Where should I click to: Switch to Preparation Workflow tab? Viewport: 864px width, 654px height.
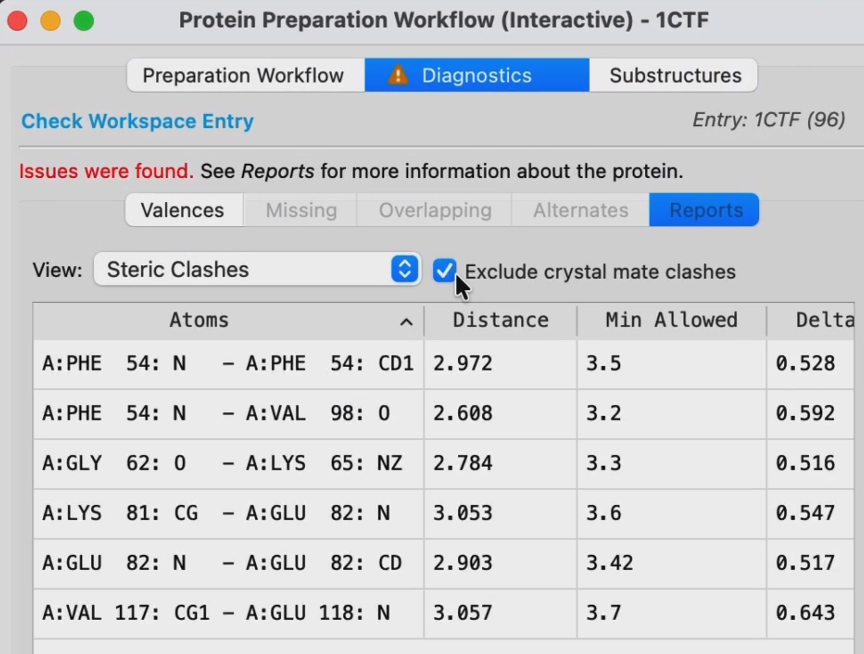click(x=245, y=75)
